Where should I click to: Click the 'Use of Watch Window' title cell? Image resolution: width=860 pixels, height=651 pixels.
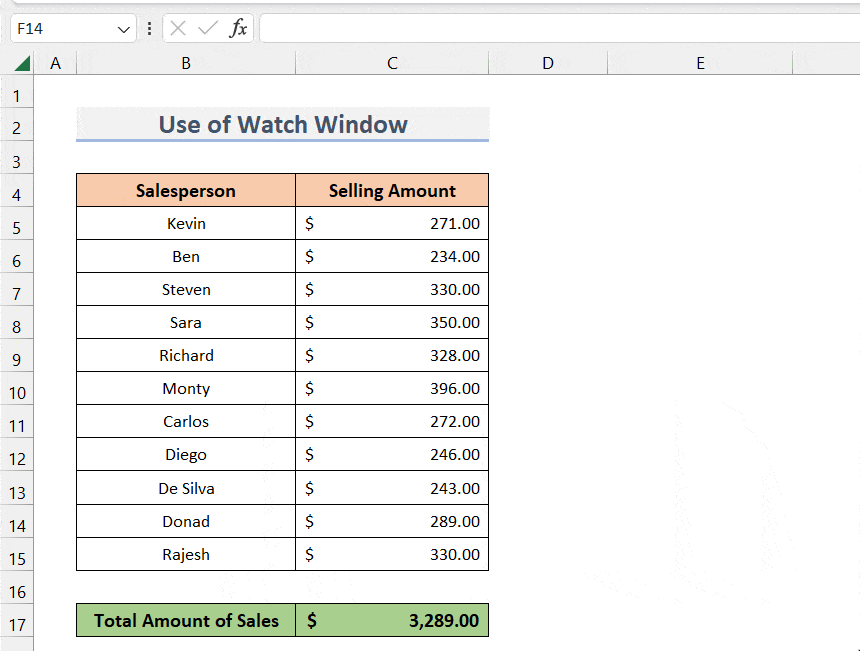click(282, 124)
